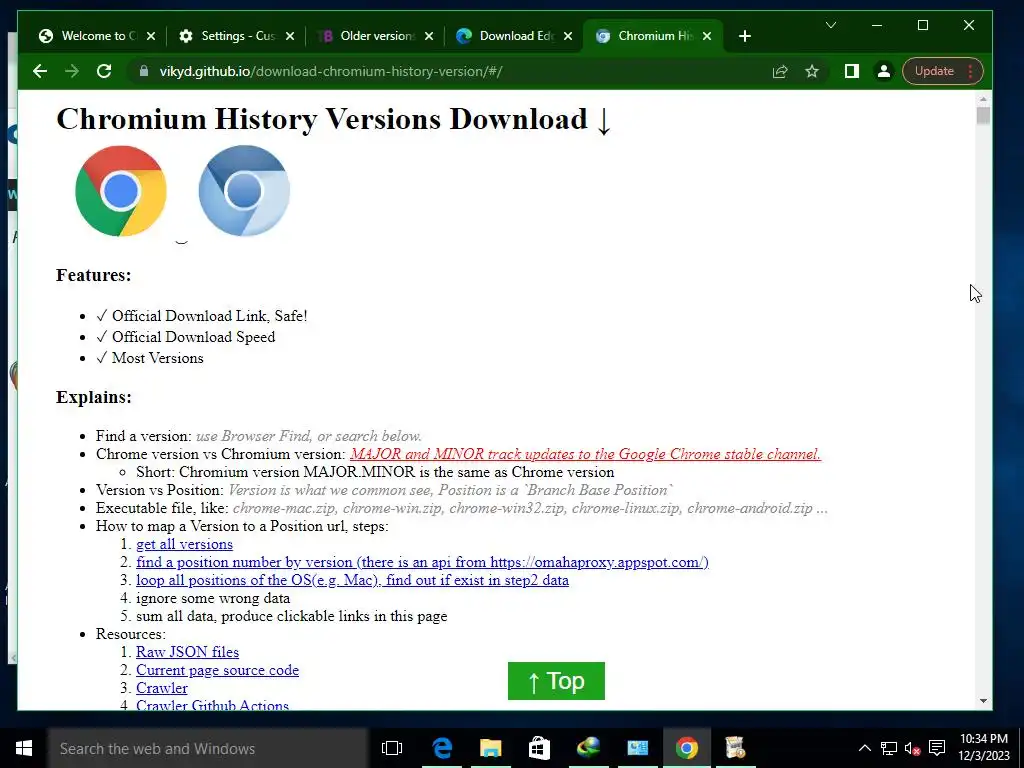Click the 'Chromium History Versions Download' heading
This screenshot has width=1024, height=768.
[334, 120]
